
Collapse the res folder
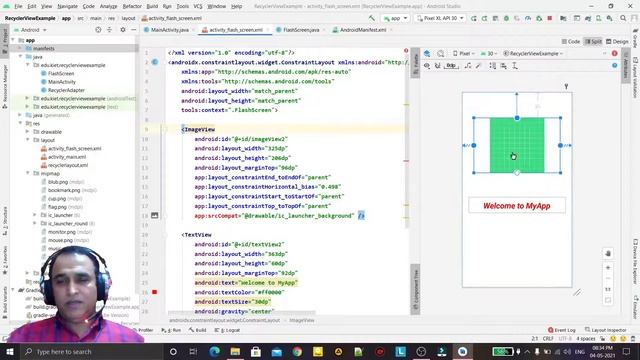coord(20,123)
